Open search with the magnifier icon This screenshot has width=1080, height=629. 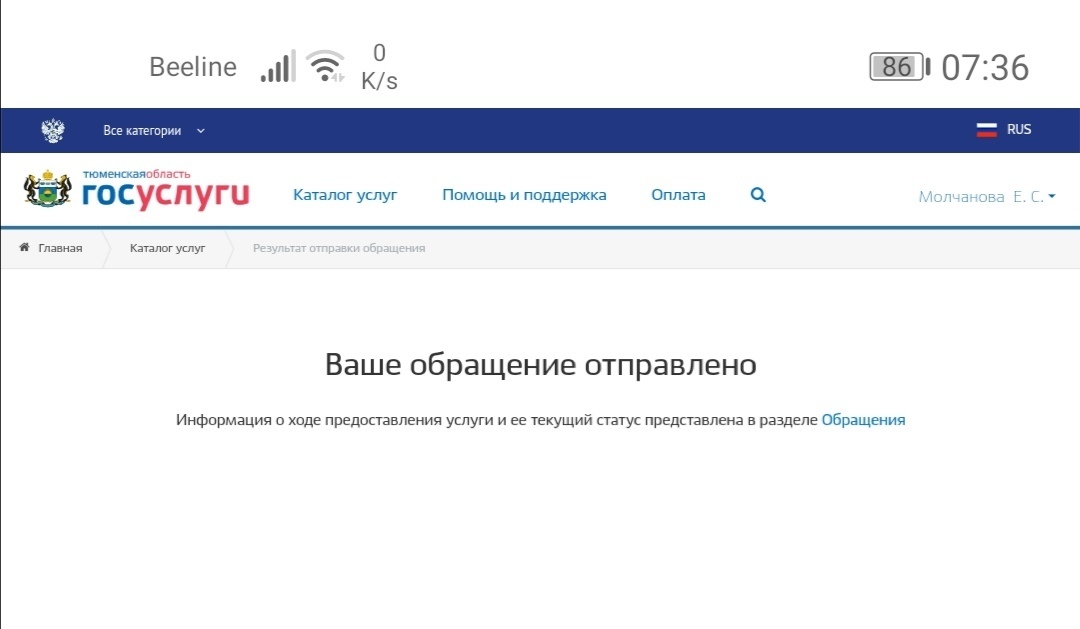(x=758, y=195)
